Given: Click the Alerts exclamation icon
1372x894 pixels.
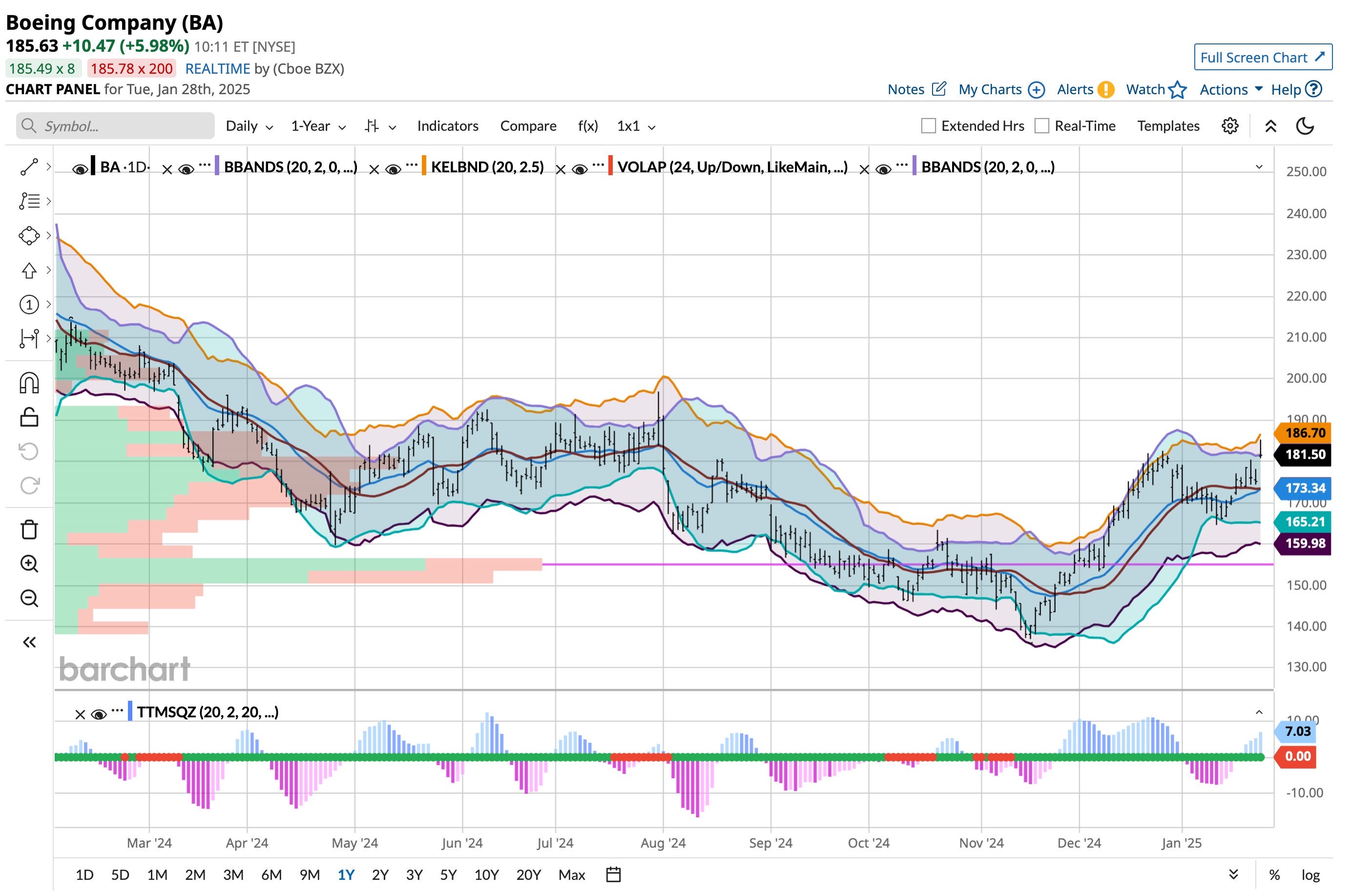Looking at the screenshot, I should coord(1106,90).
